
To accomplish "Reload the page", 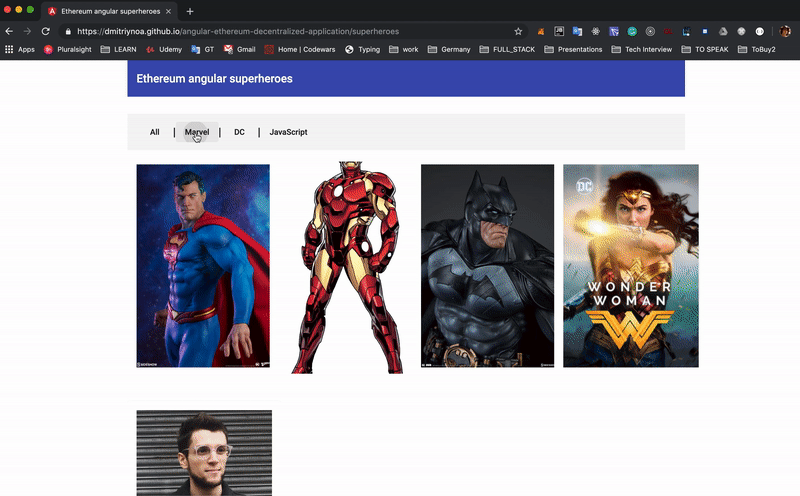I will [x=45, y=31].
